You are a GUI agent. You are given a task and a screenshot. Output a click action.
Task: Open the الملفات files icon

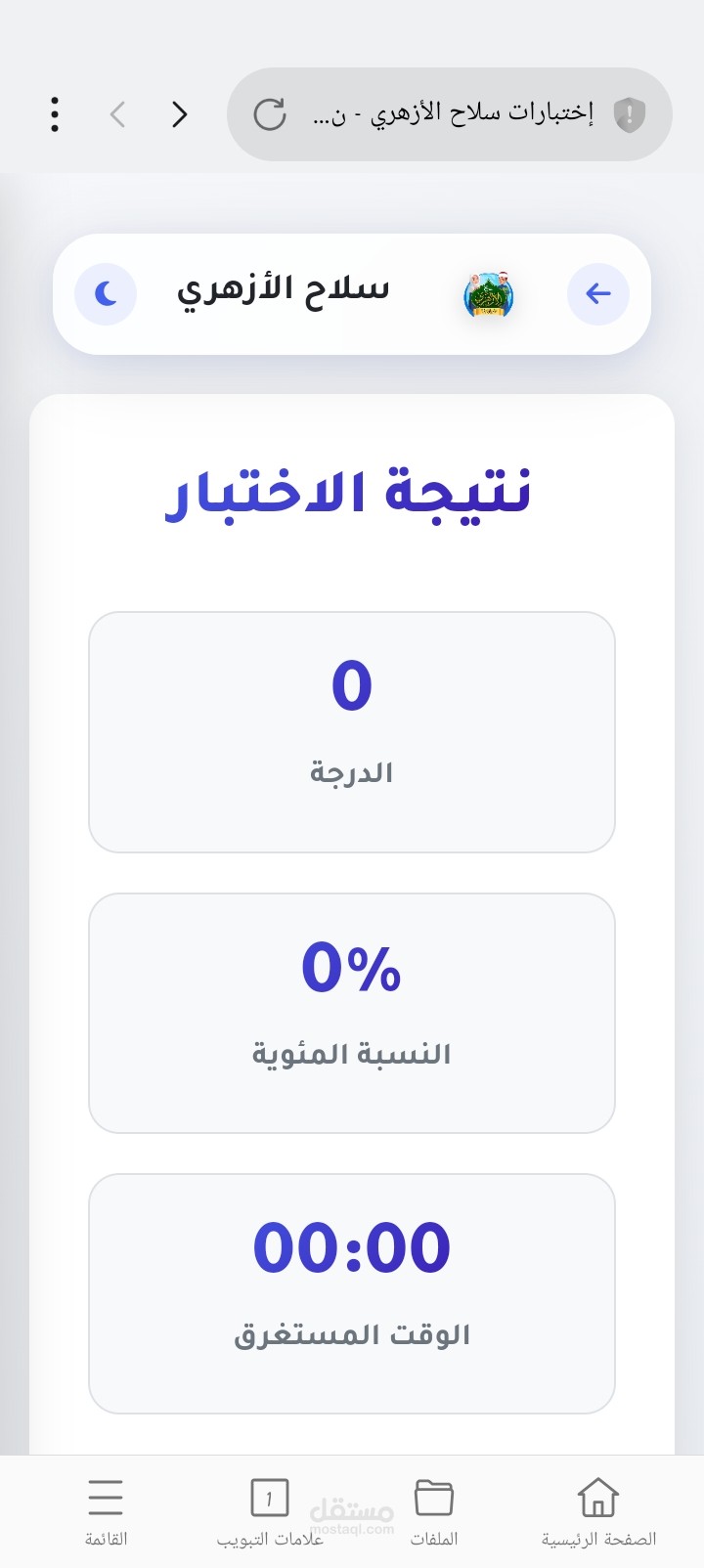tap(433, 1496)
